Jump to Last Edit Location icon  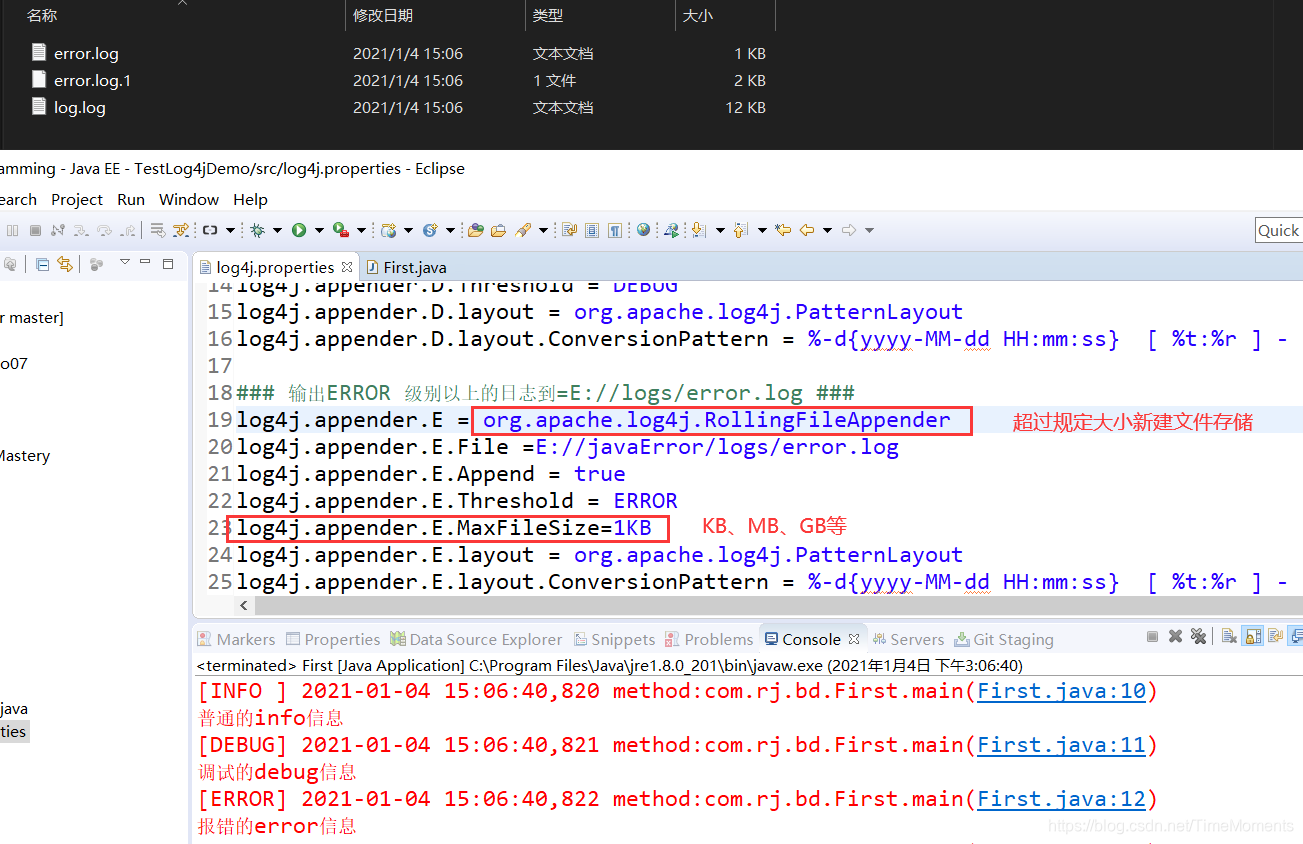[783, 230]
